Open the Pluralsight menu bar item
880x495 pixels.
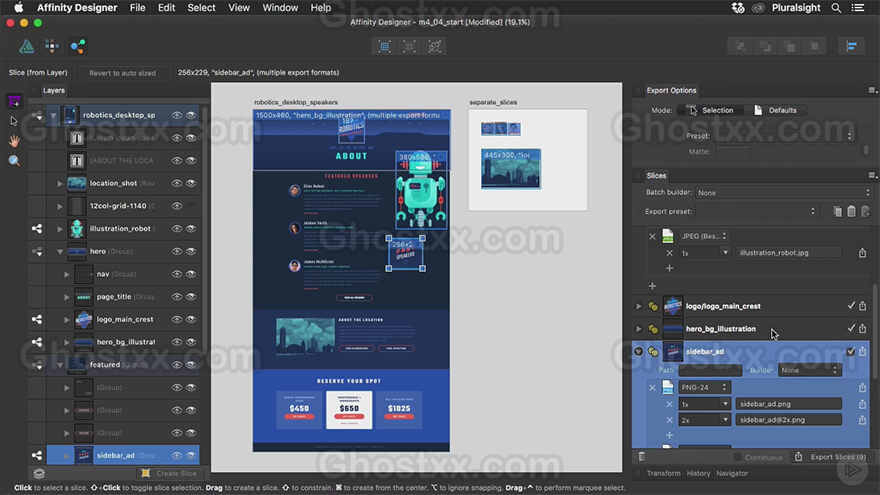click(795, 8)
